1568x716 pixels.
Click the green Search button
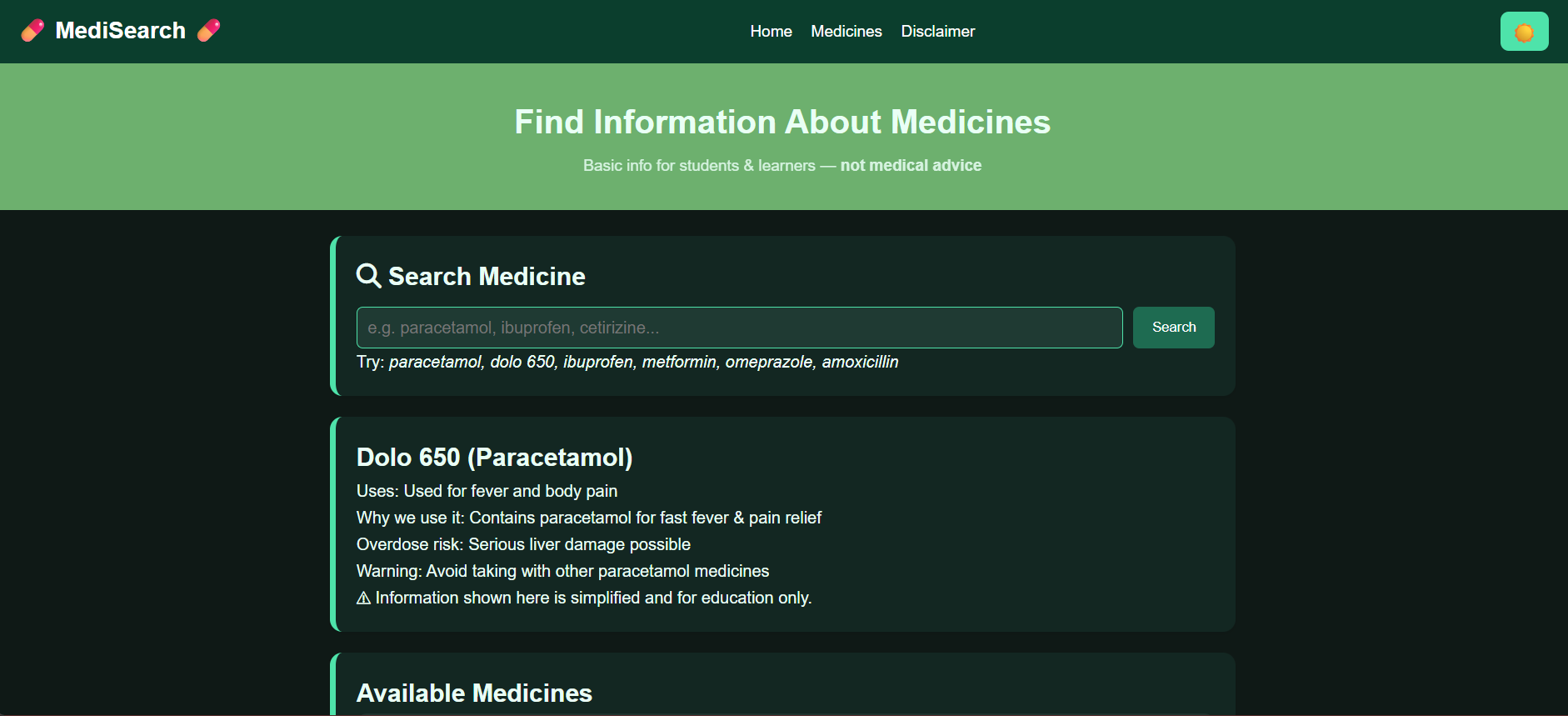[x=1173, y=328]
